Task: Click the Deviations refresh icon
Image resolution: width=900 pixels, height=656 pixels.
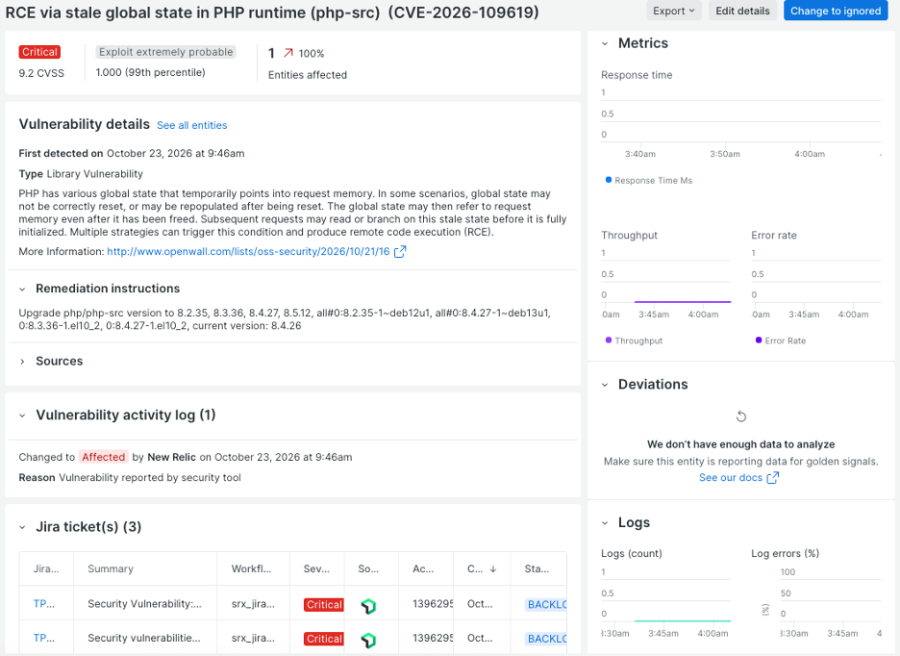Action: (741, 416)
